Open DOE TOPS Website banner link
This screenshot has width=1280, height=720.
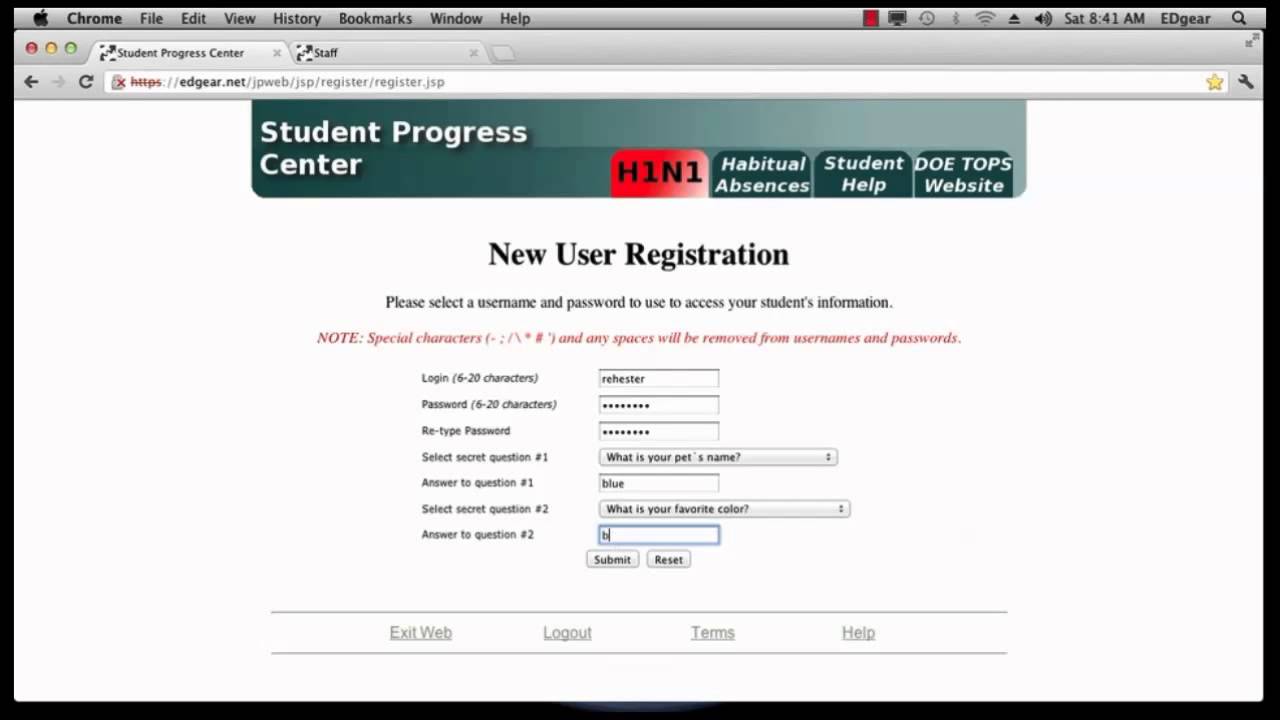tap(963, 174)
